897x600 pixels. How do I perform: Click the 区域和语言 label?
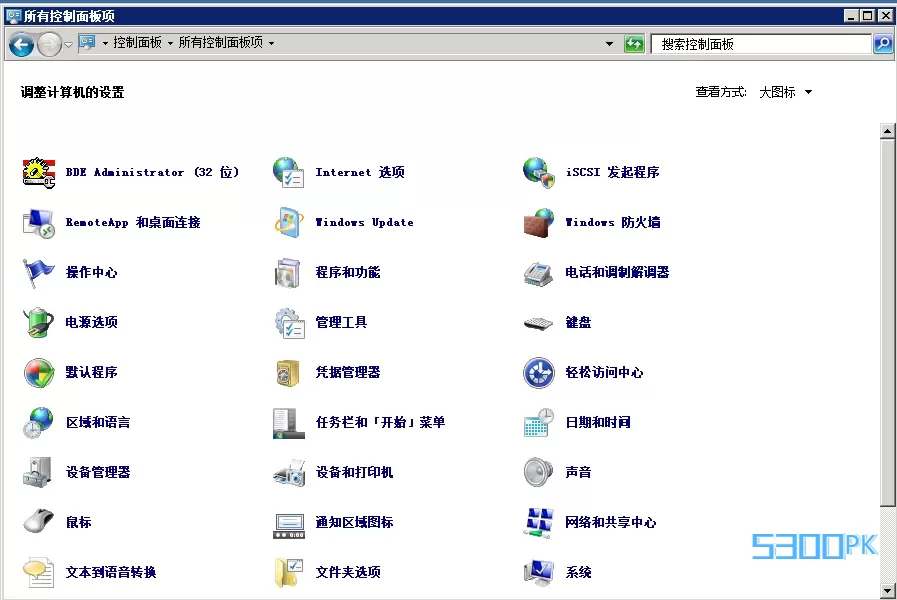98,422
